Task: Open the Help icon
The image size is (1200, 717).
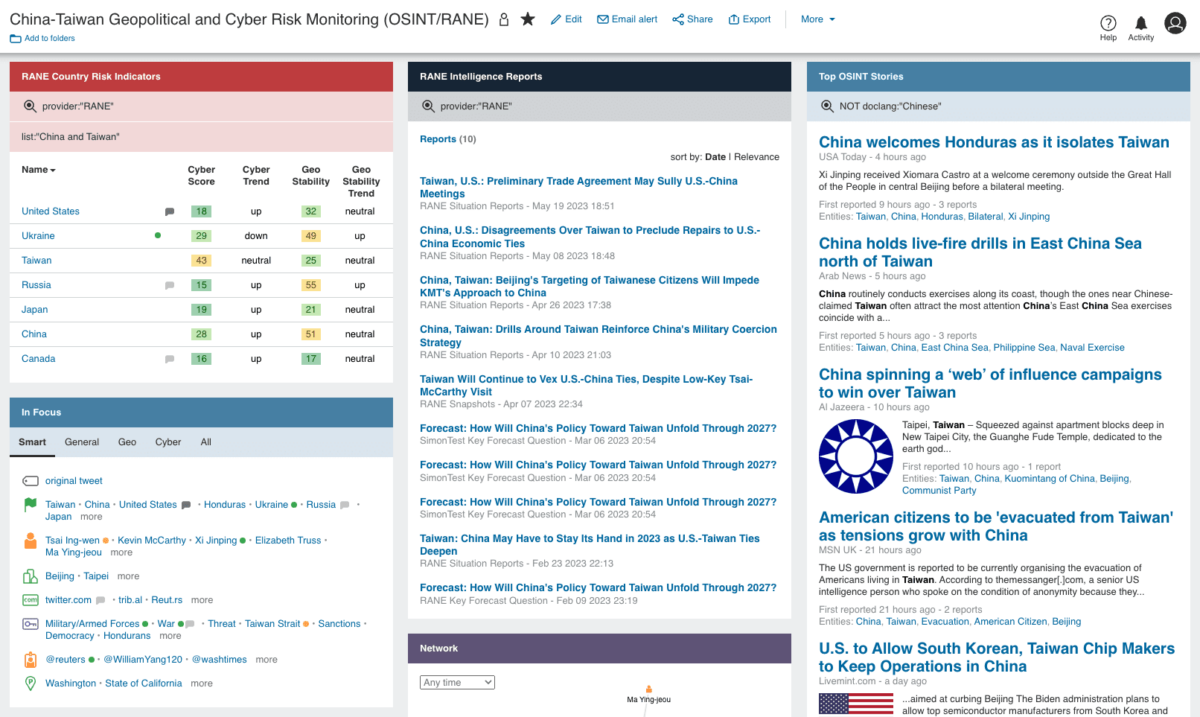Action: (1108, 27)
